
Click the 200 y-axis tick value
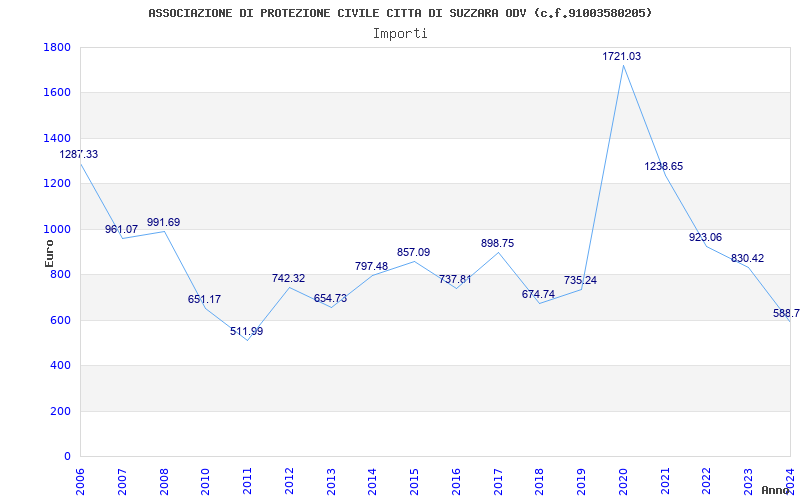pyautogui.click(x=61, y=411)
